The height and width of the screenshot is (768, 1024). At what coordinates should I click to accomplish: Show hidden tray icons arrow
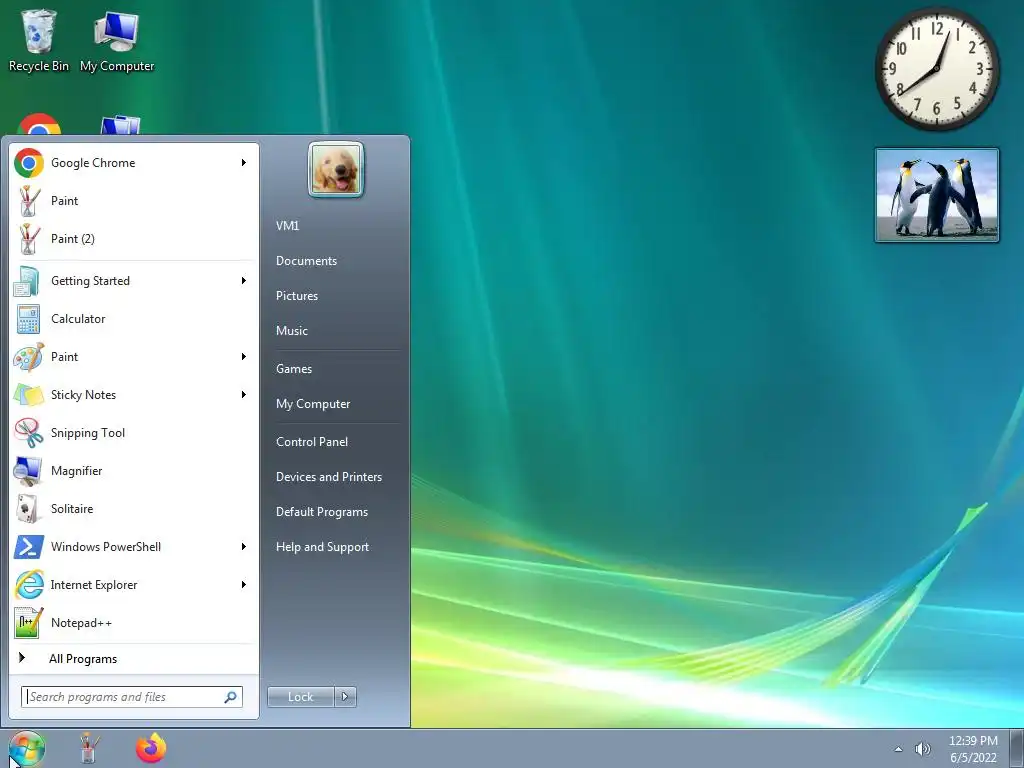899,749
